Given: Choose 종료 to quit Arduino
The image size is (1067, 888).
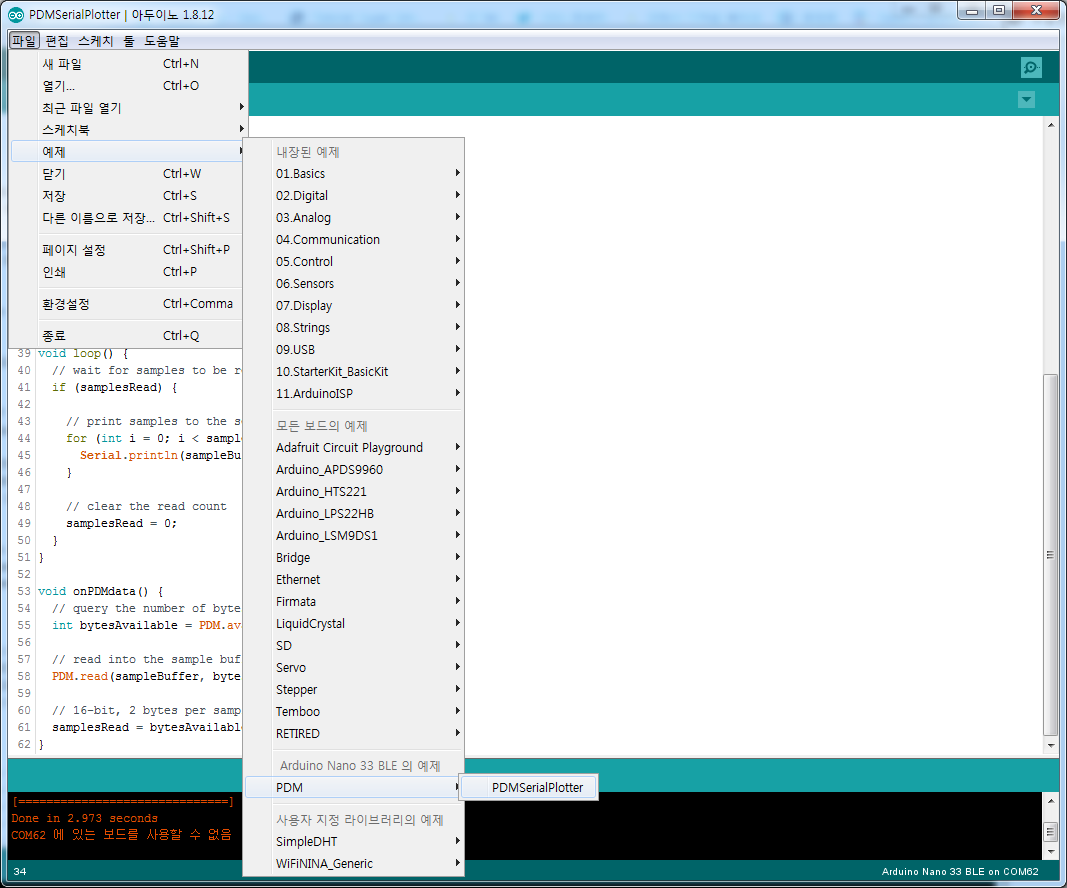Looking at the screenshot, I should pos(128,335).
